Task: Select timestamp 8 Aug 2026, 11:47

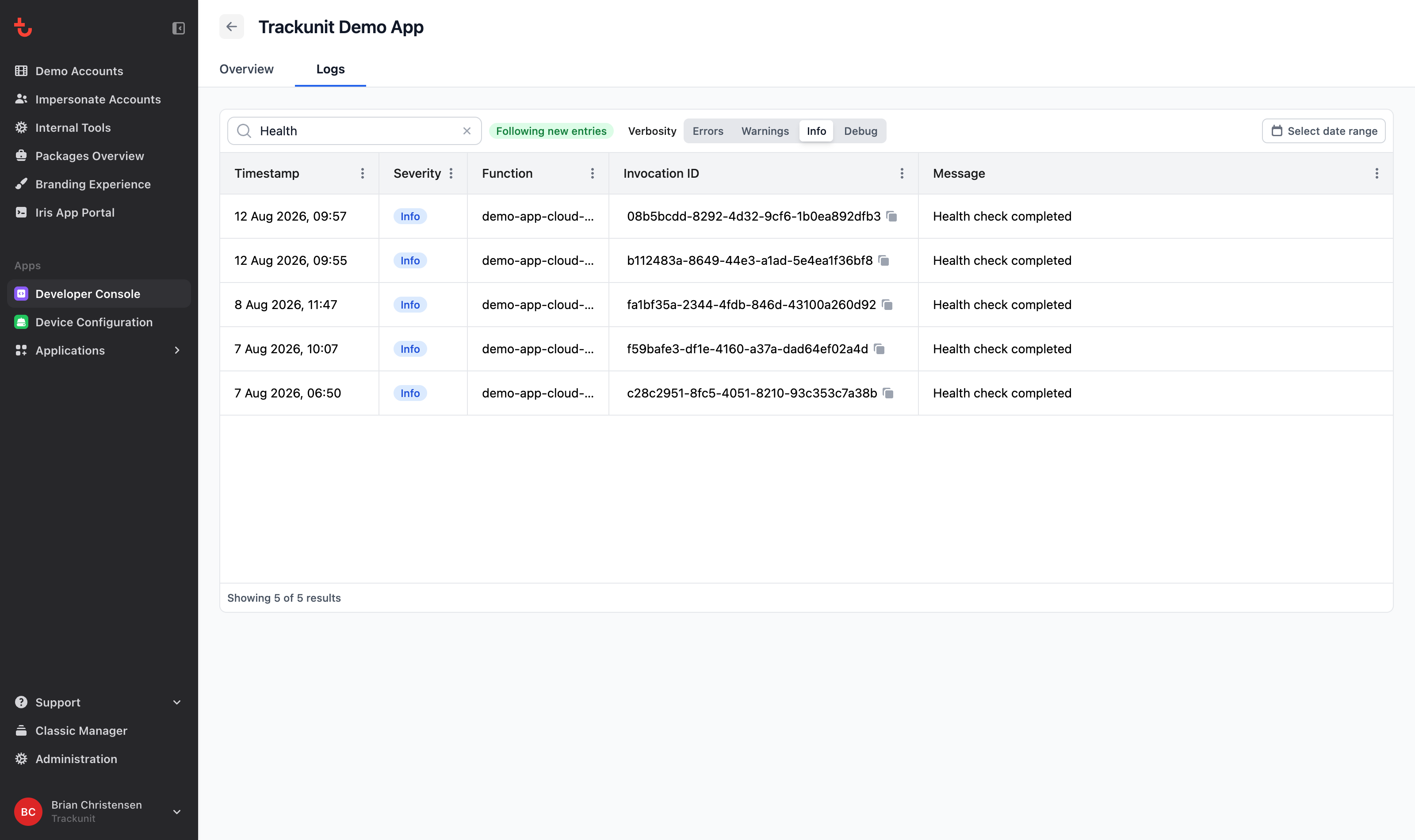Action: coord(286,305)
